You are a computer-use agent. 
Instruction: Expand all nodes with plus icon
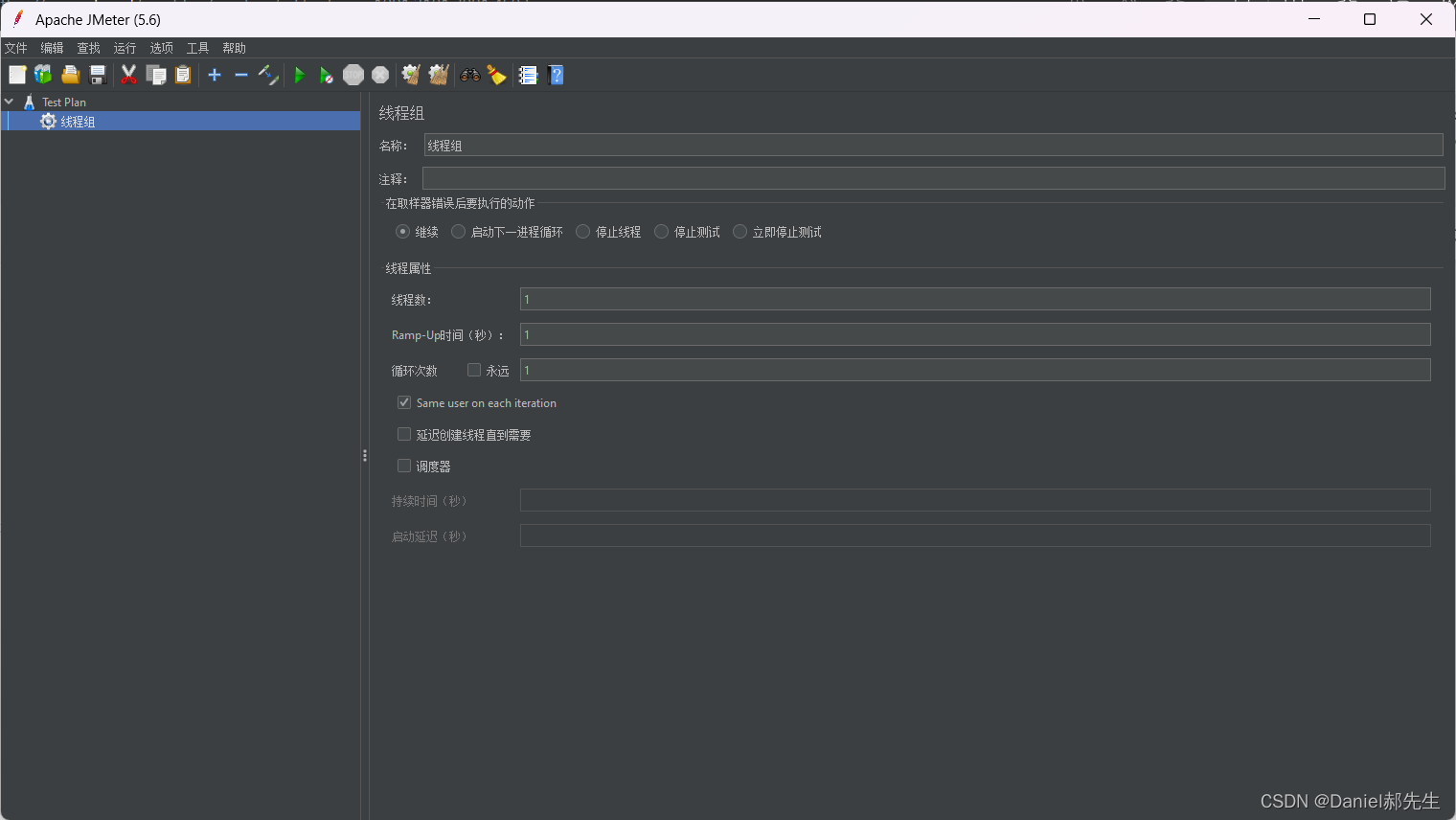pyautogui.click(x=215, y=75)
